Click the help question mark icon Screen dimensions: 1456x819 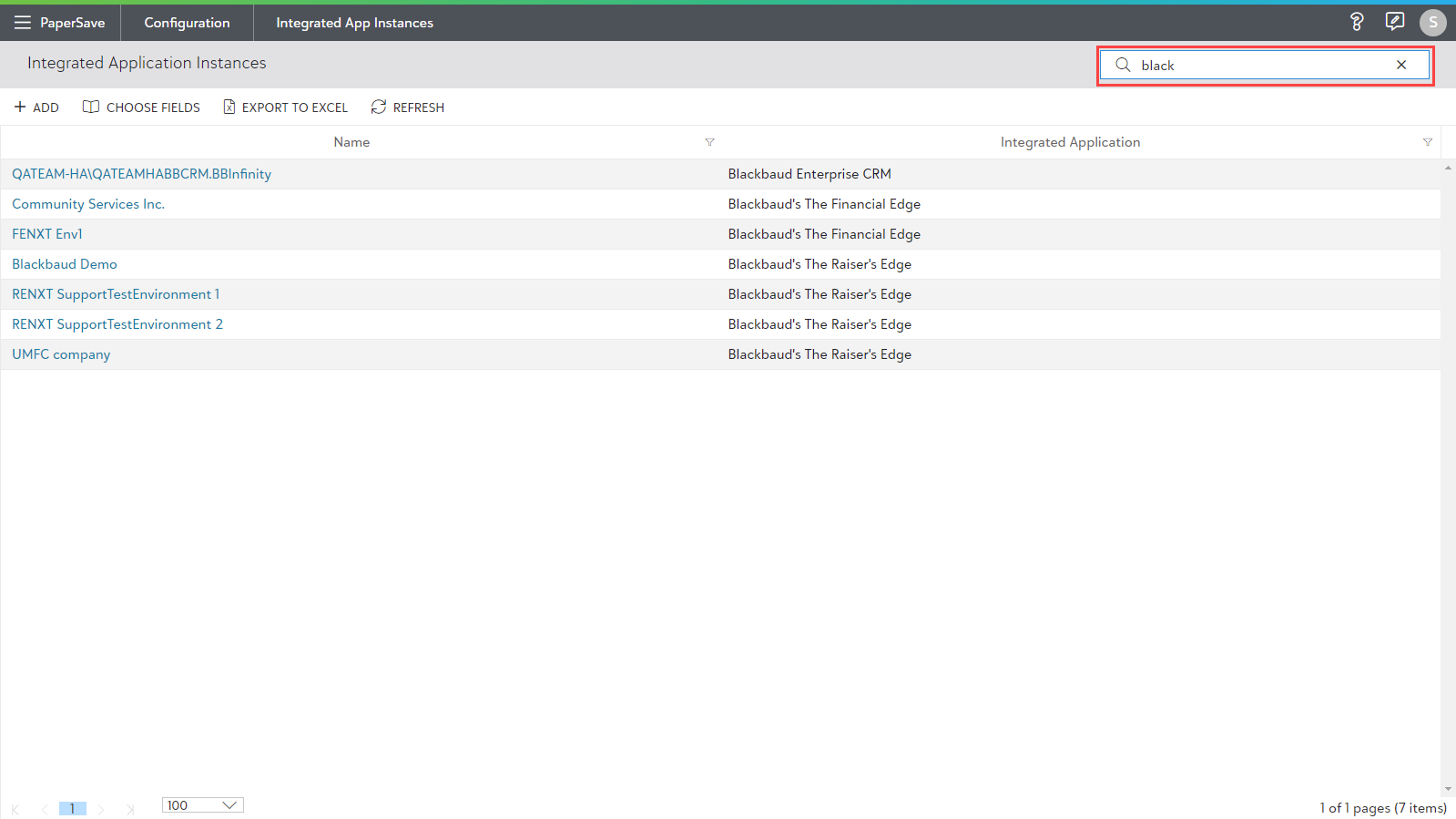coord(1356,22)
